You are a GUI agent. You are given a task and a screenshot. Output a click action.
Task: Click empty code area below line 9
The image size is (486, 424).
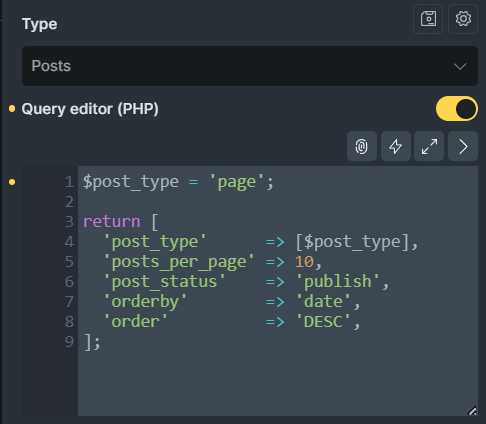coord(278,383)
